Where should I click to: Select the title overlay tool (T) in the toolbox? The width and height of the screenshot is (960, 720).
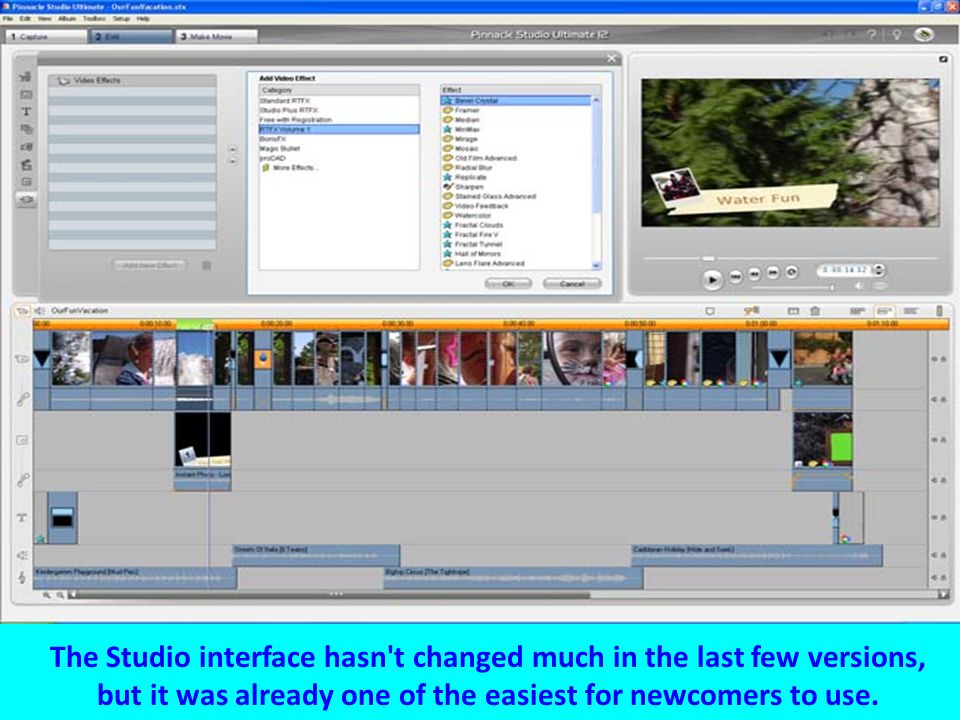coord(26,111)
